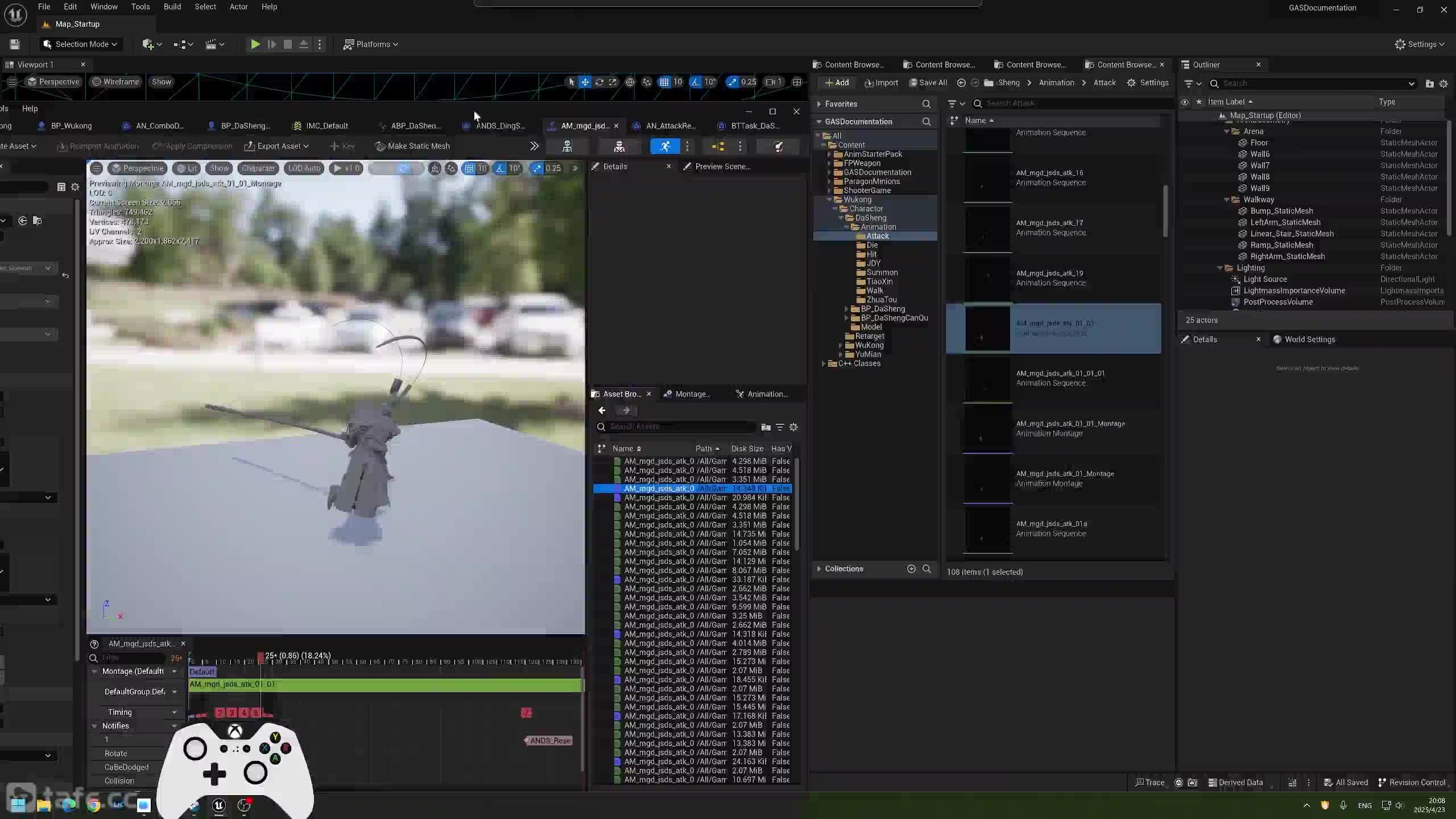Switch to the AN_AttackRe... tab
Screen dimensions: 1456x819
coord(664,126)
